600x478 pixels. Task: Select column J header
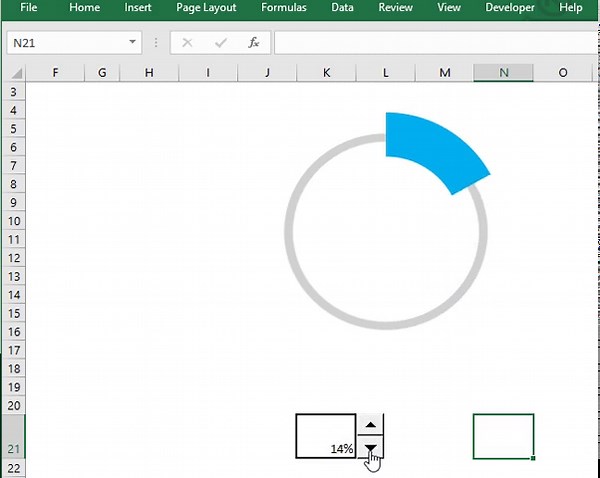[267, 73]
